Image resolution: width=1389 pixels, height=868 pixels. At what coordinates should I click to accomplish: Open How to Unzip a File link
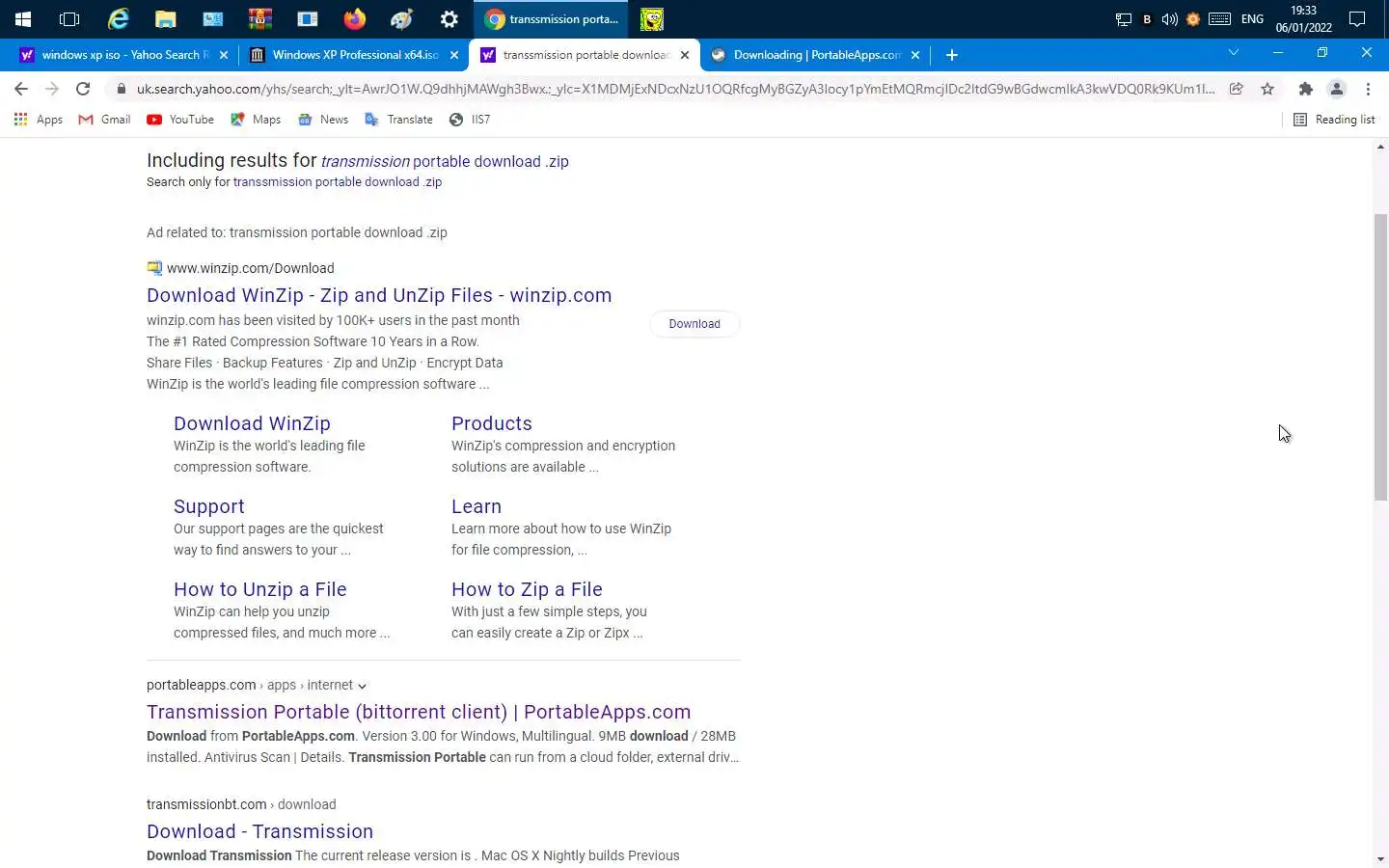(260, 589)
